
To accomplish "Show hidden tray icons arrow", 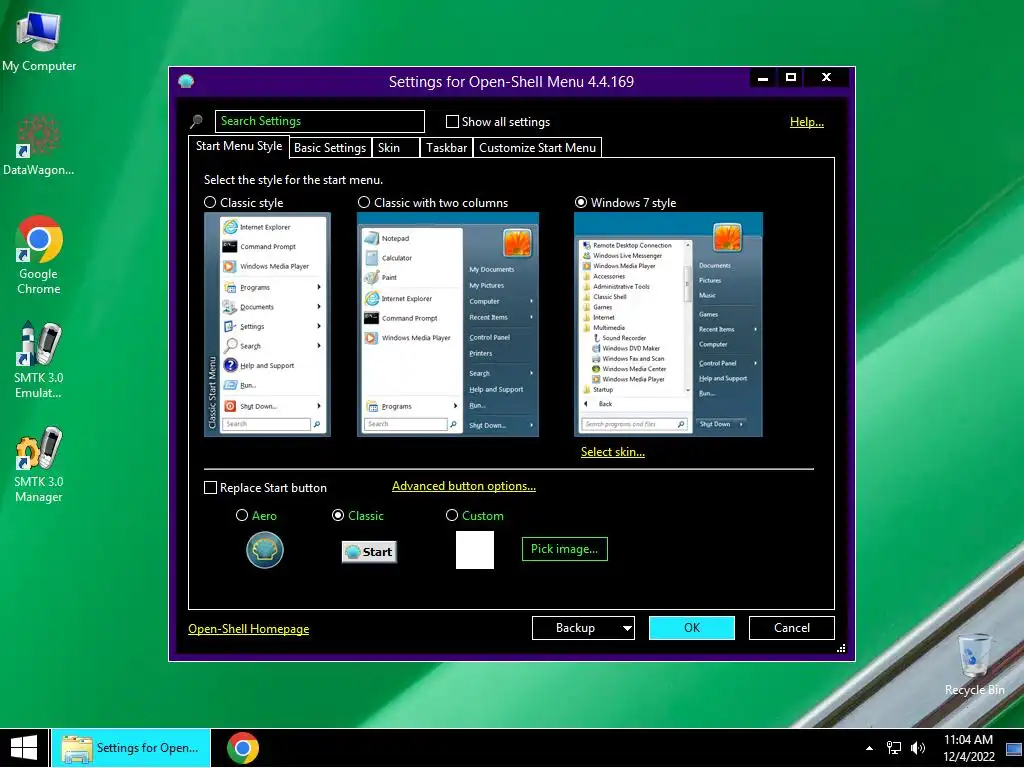I will (869, 748).
